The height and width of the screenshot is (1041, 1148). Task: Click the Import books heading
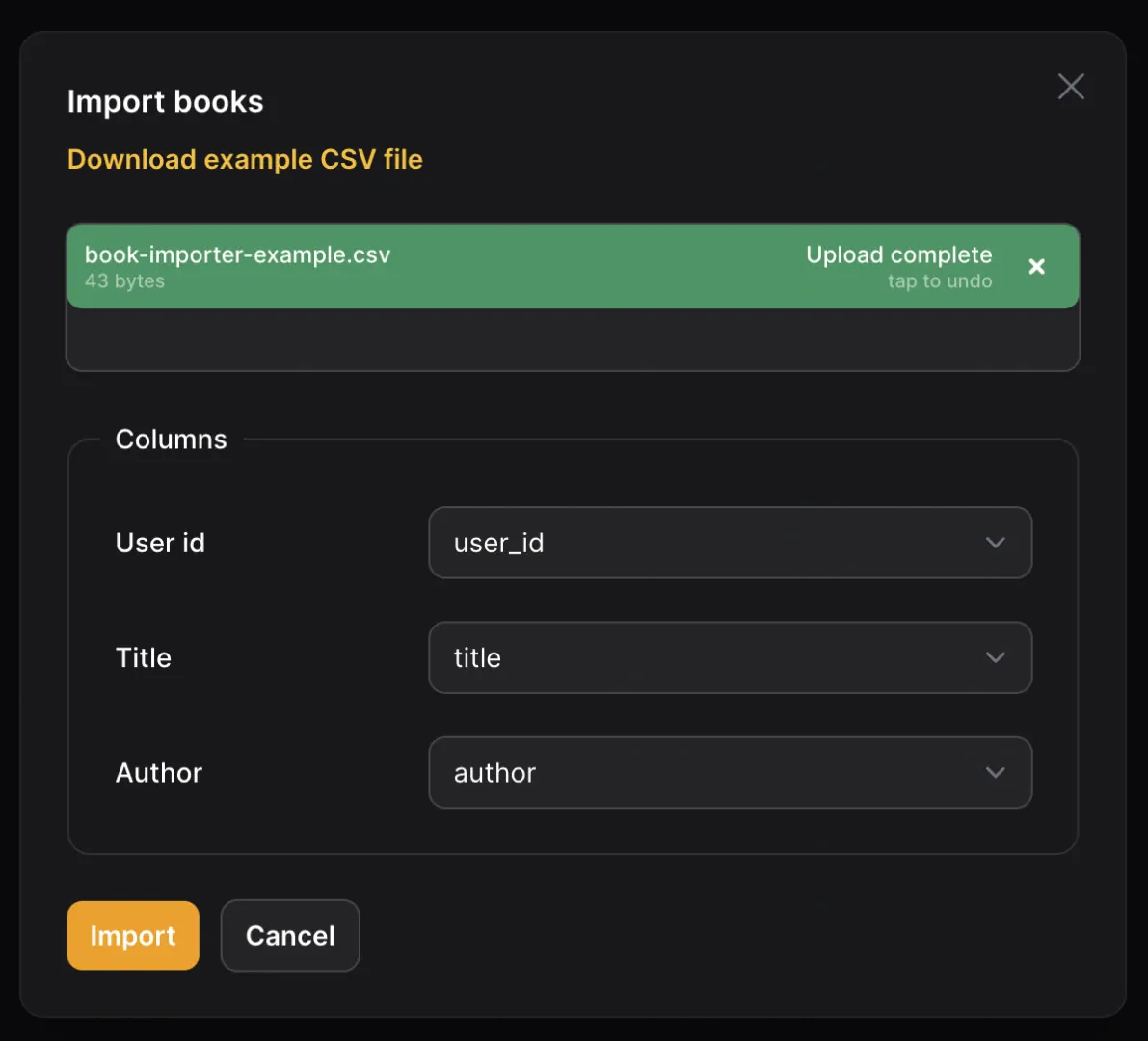[x=165, y=101]
